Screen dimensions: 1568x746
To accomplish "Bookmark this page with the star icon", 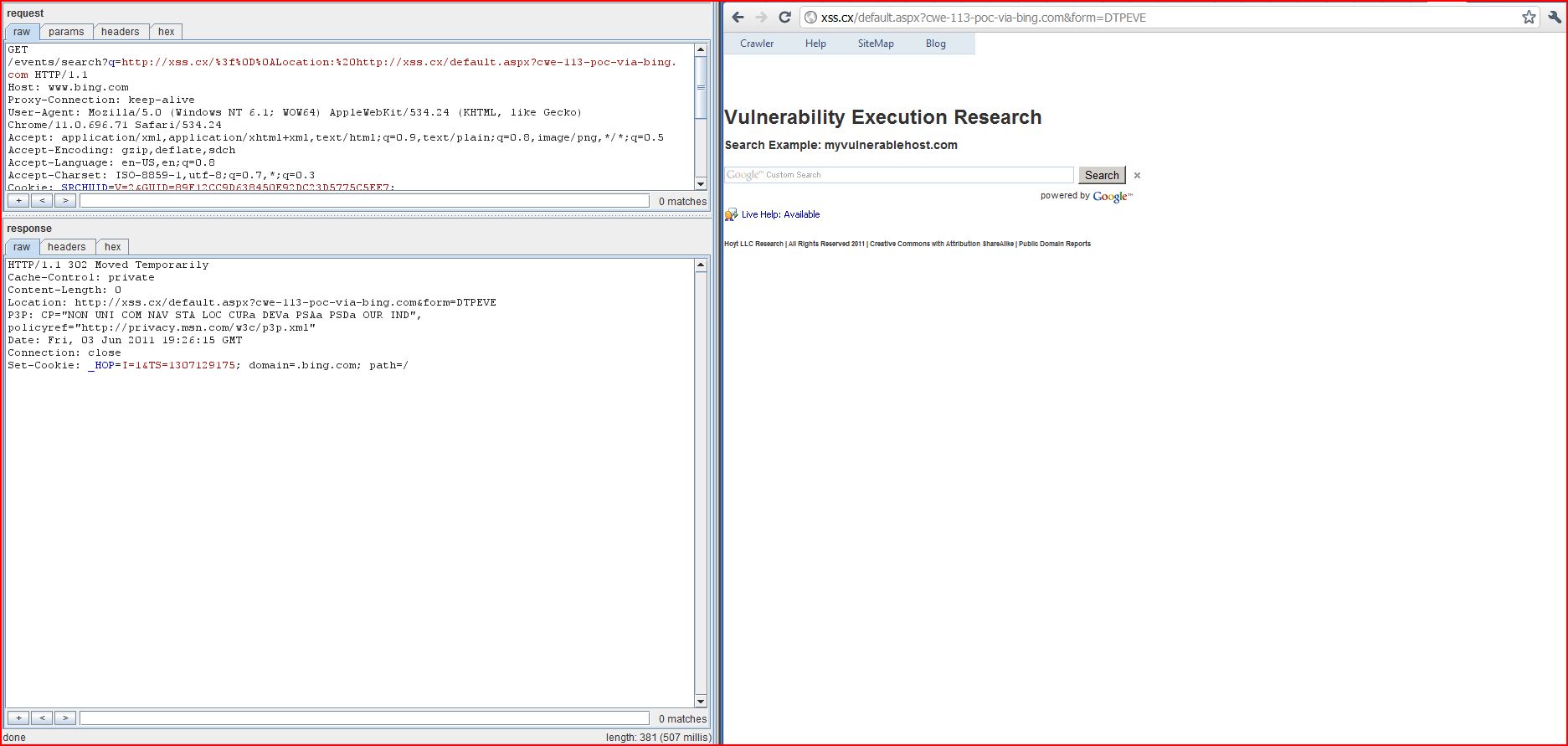I will (1529, 17).
